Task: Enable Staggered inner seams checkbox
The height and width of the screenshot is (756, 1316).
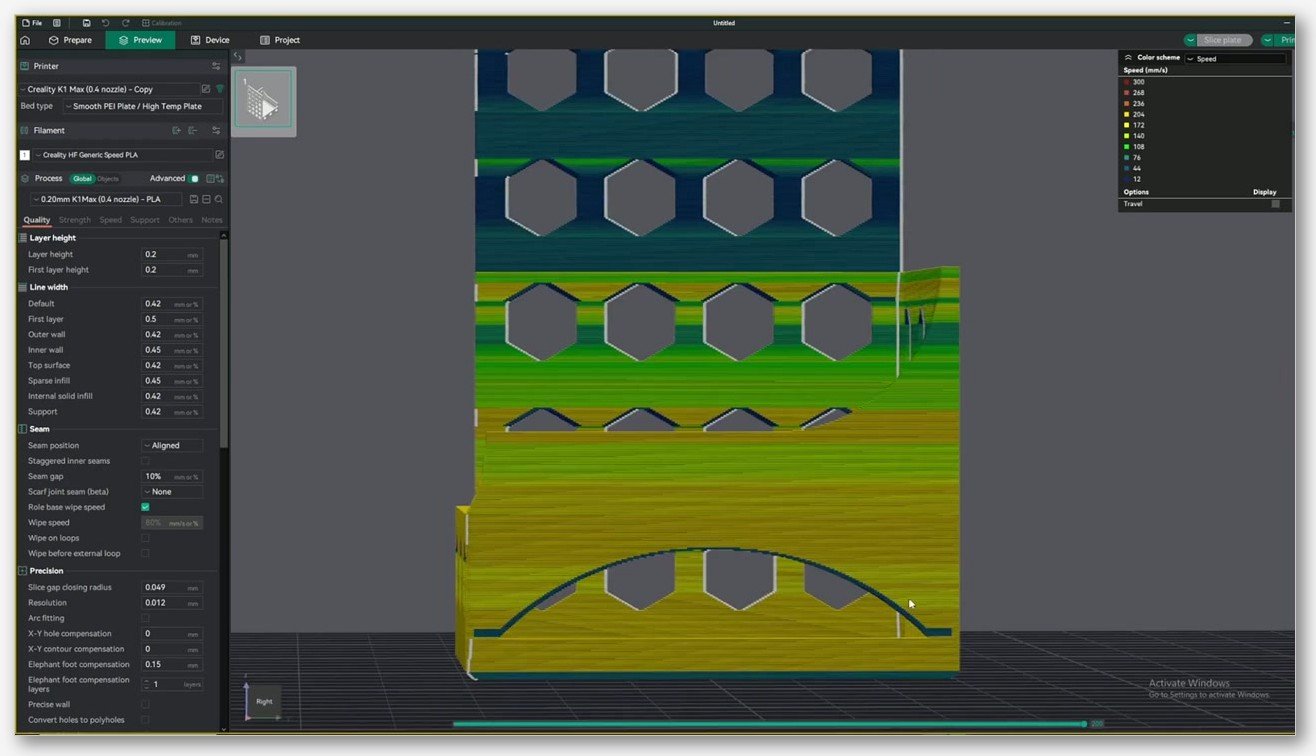Action: 145,461
